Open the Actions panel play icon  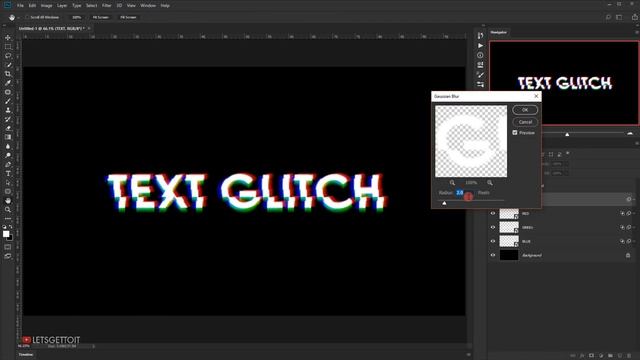pos(480,45)
